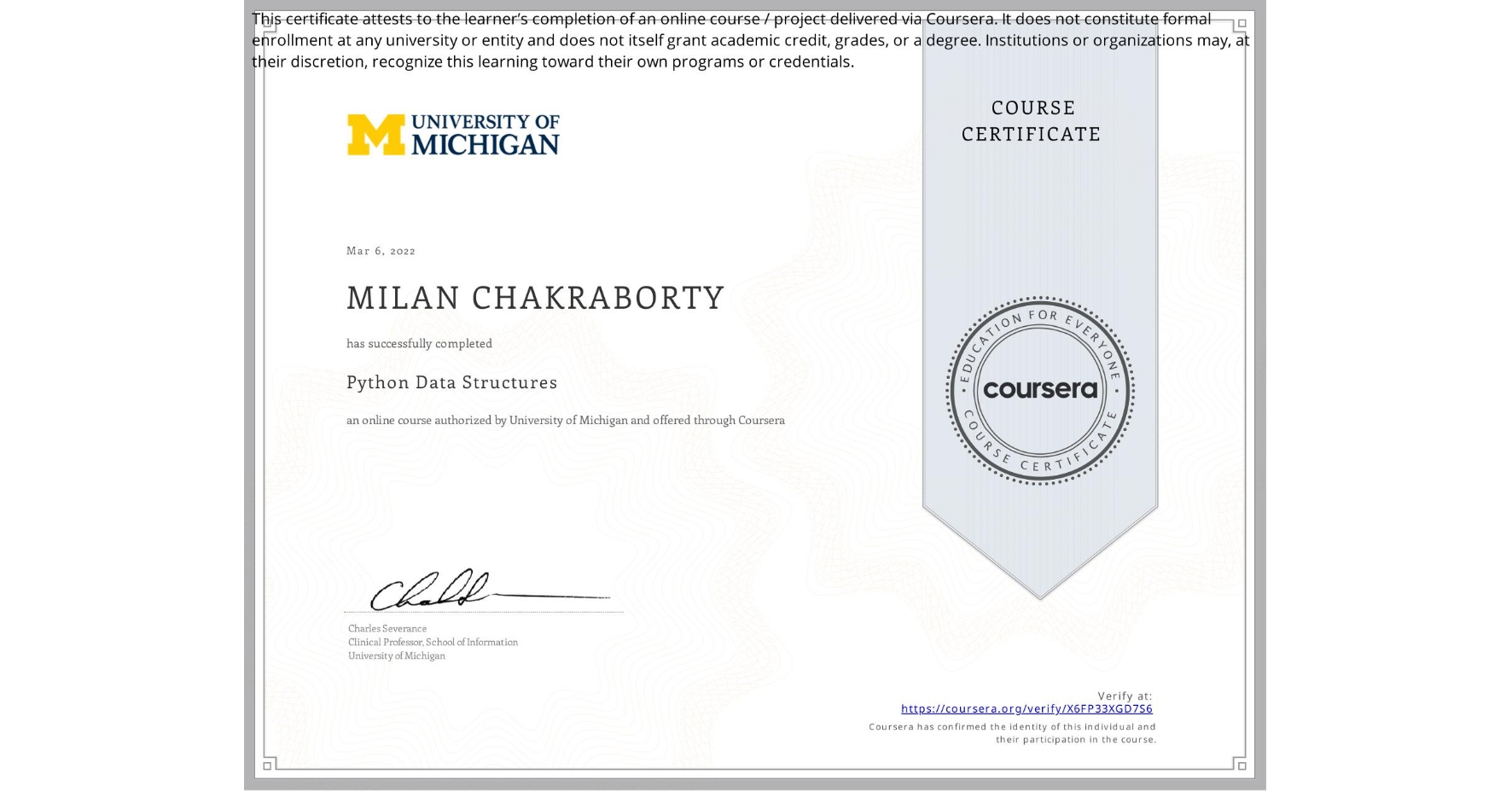Click the Clinical Professor, School of Information line
1512x792 pixels.
(433, 643)
